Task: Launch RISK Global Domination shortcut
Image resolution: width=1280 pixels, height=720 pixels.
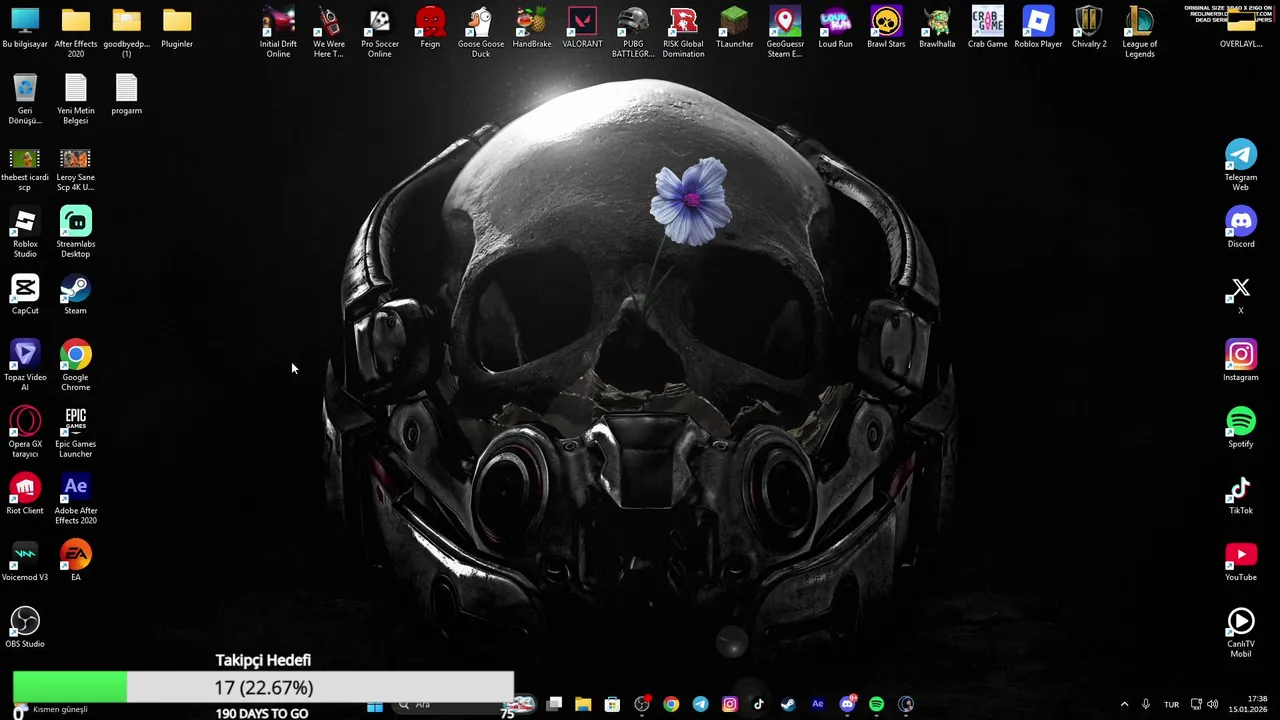Action: click(x=684, y=33)
